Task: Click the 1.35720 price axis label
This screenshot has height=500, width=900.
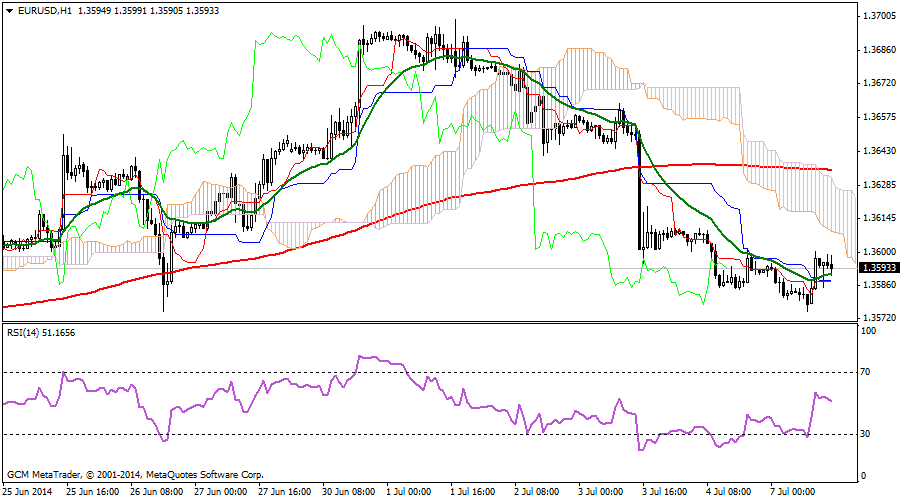Action: [879, 317]
